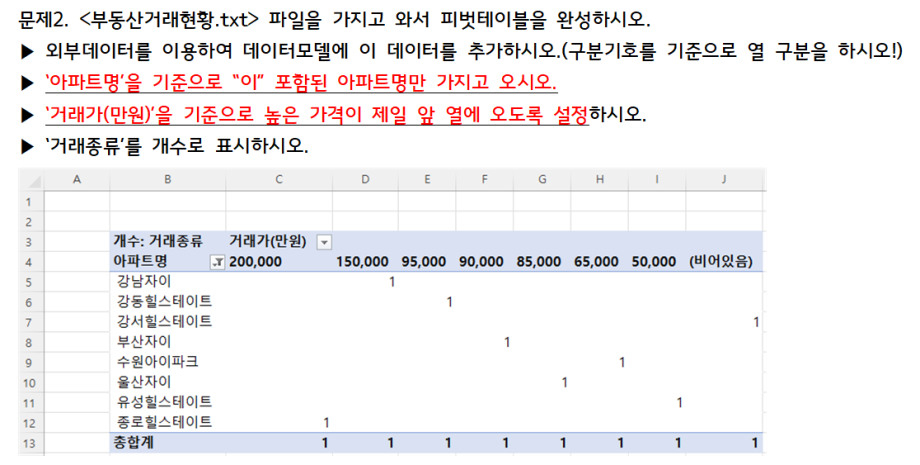Select row 2 header
Viewport: 920px width, 465px height.
point(31,222)
